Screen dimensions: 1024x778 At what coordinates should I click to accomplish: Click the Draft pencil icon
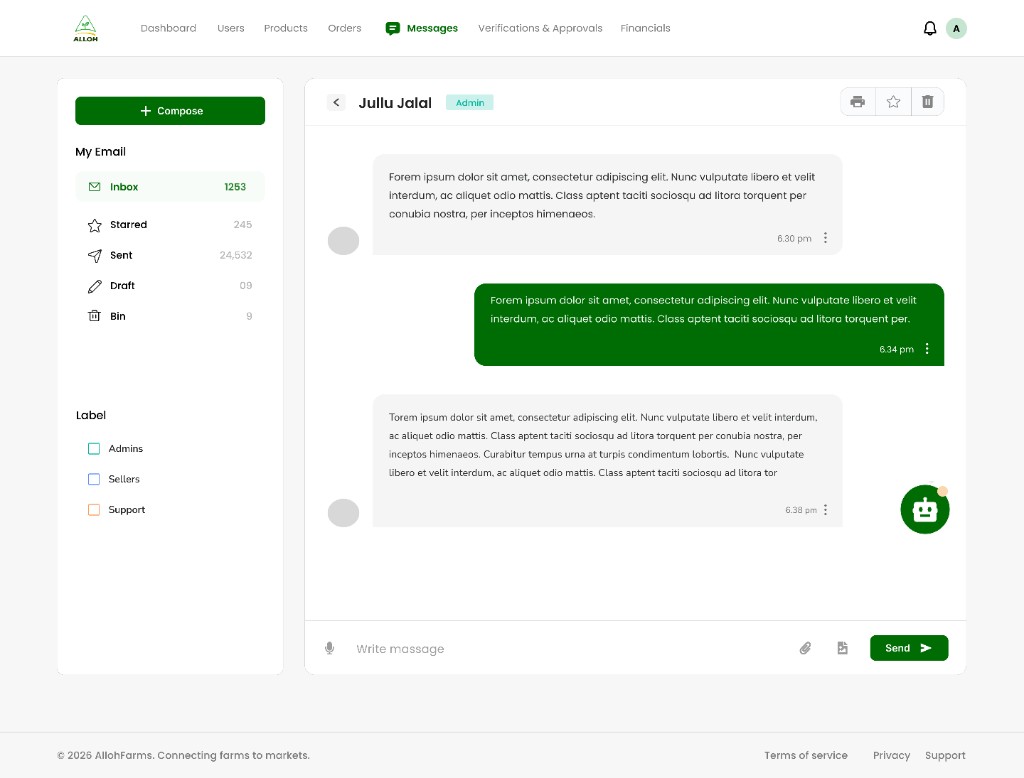(x=95, y=286)
